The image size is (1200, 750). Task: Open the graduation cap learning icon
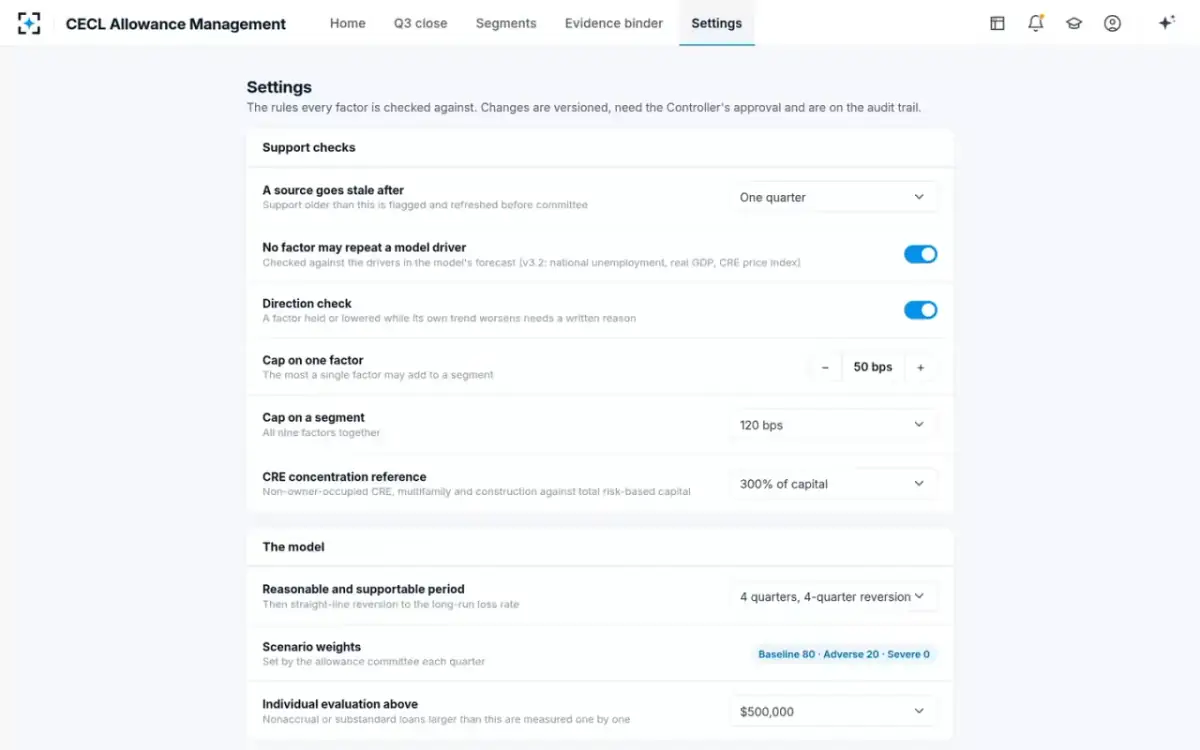point(1074,23)
